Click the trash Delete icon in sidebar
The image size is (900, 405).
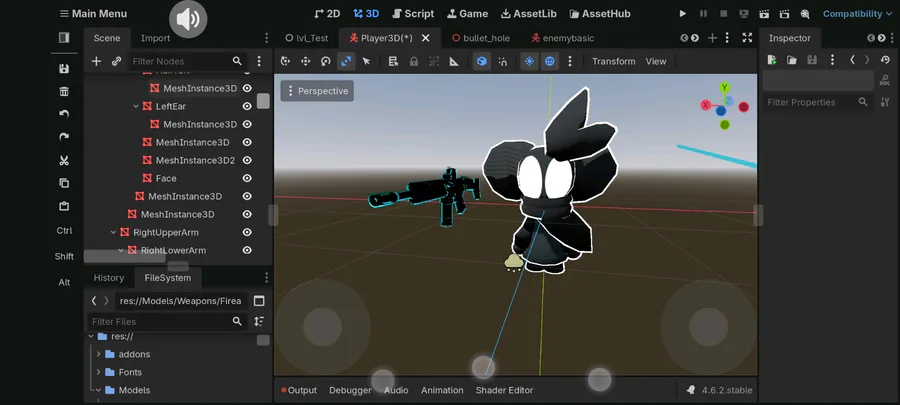tap(64, 92)
